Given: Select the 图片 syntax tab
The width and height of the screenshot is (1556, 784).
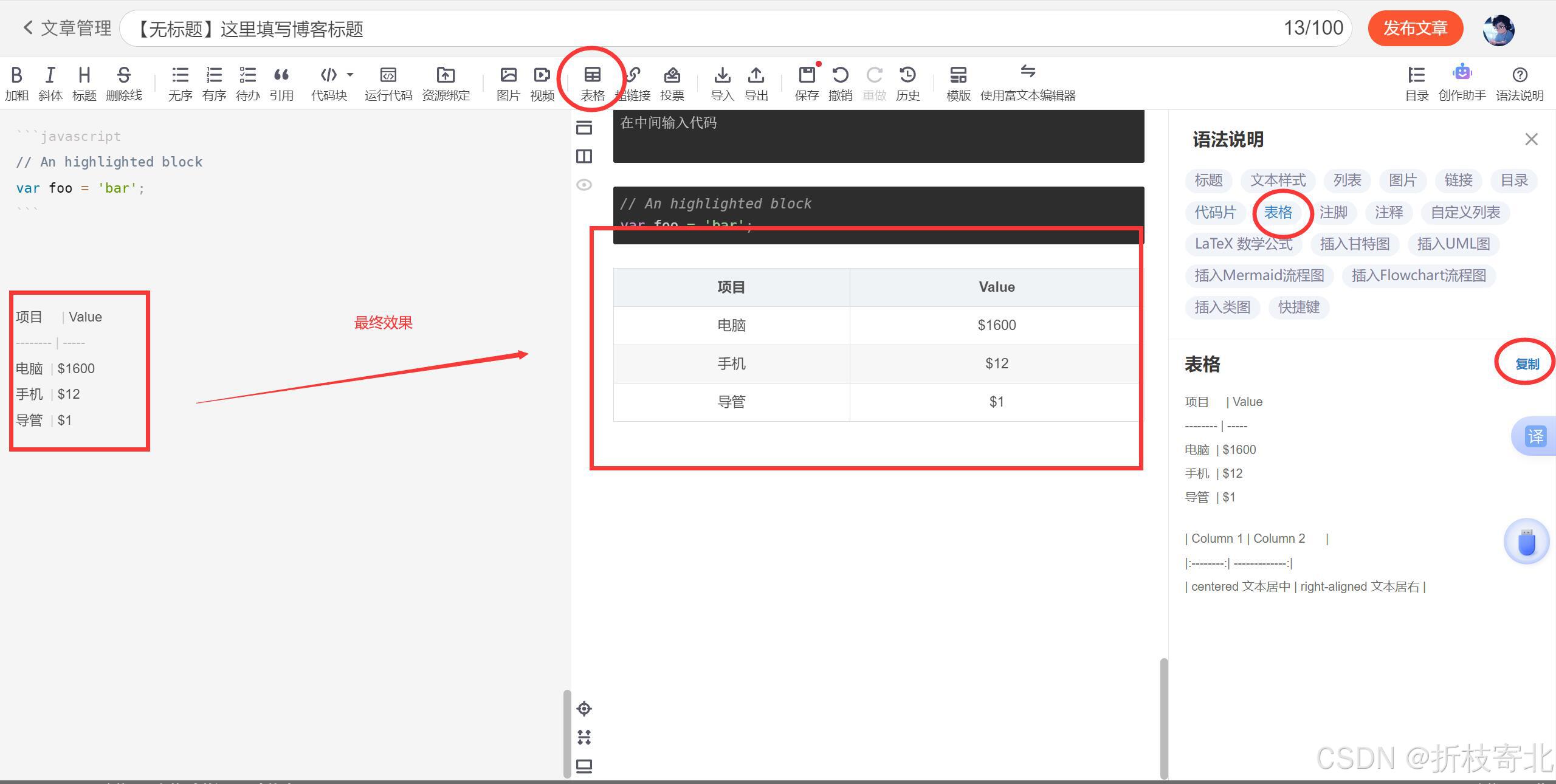Looking at the screenshot, I should coord(1403,181).
